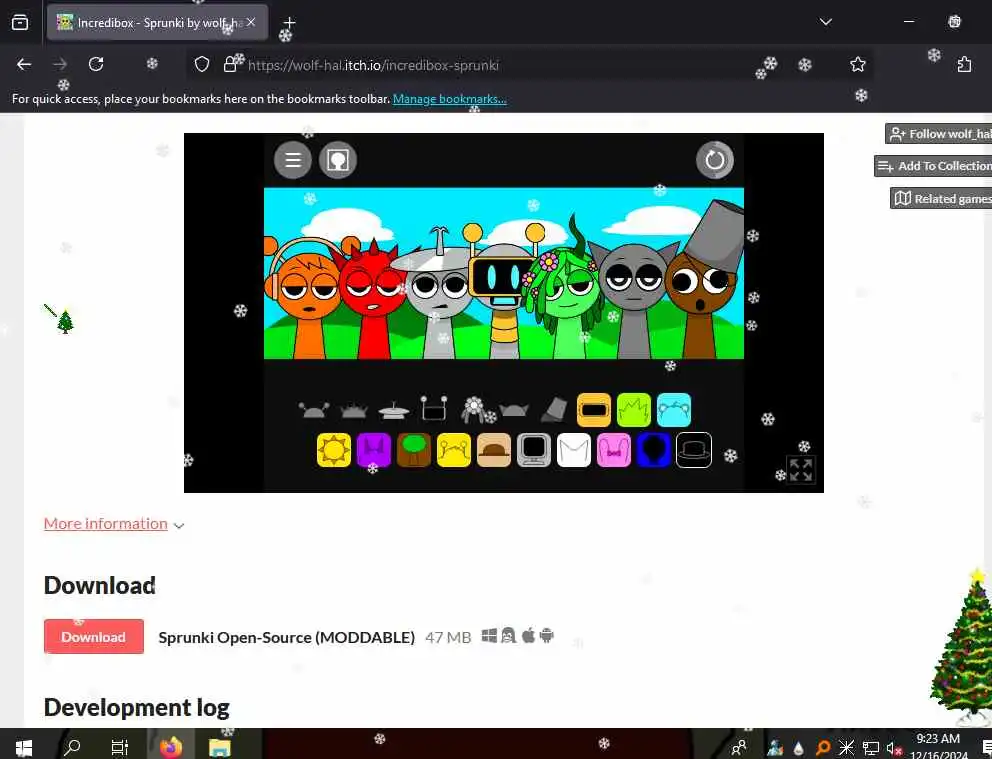Image resolution: width=992 pixels, height=759 pixels.
Task: Select the Incredibox - Sprunki tab
Action: click(x=158, y=22)
